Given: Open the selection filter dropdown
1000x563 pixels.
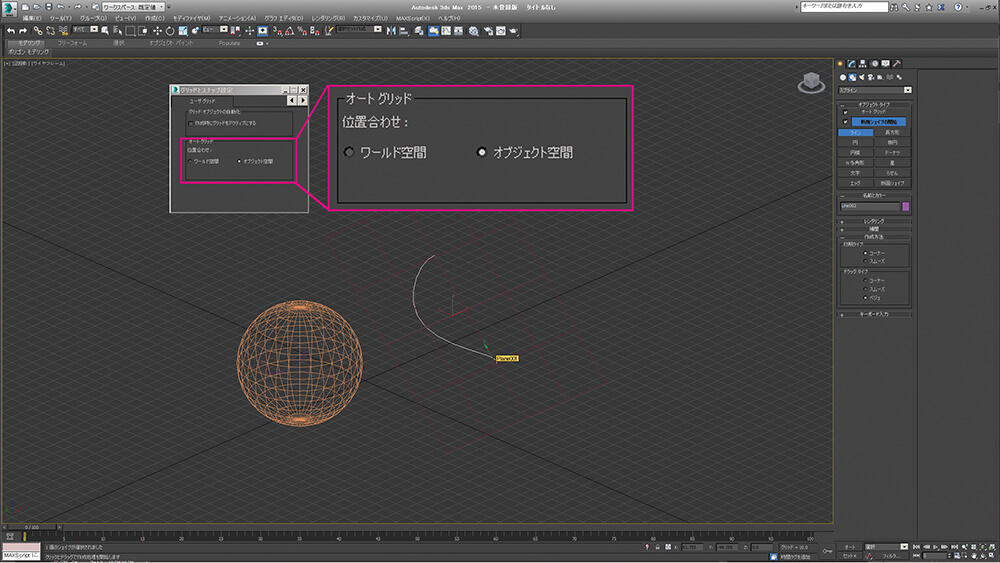Looking at the screenshot, I should coord(85,29).
